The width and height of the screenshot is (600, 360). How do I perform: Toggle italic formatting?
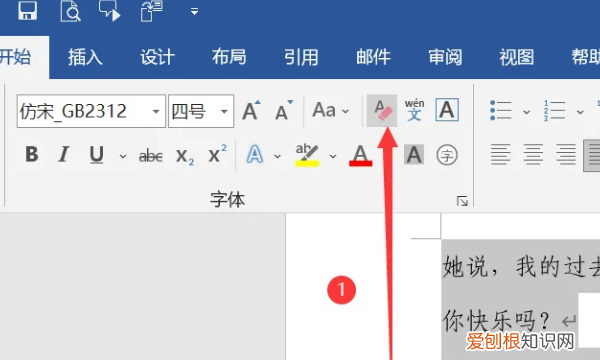(x=64, y=155)
